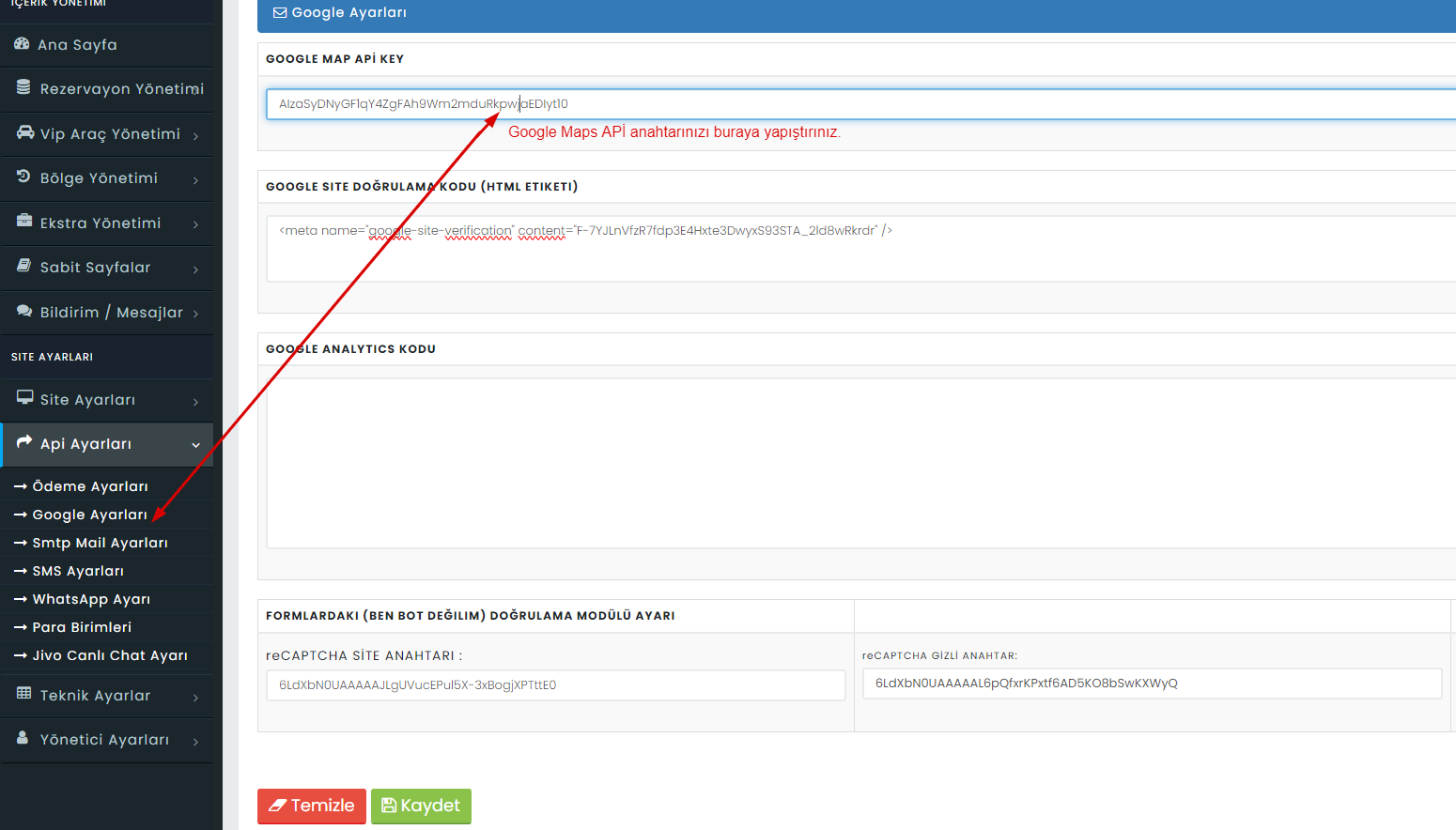This screenshot has width=1456, height=830.
Task: Click the Sabit Sayfalar book icon
Action: coord(24,266)
